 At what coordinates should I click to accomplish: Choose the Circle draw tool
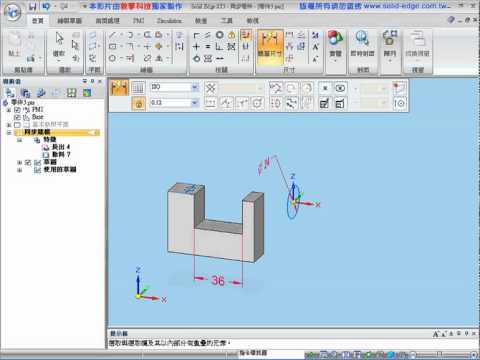[x=113, y=58]
